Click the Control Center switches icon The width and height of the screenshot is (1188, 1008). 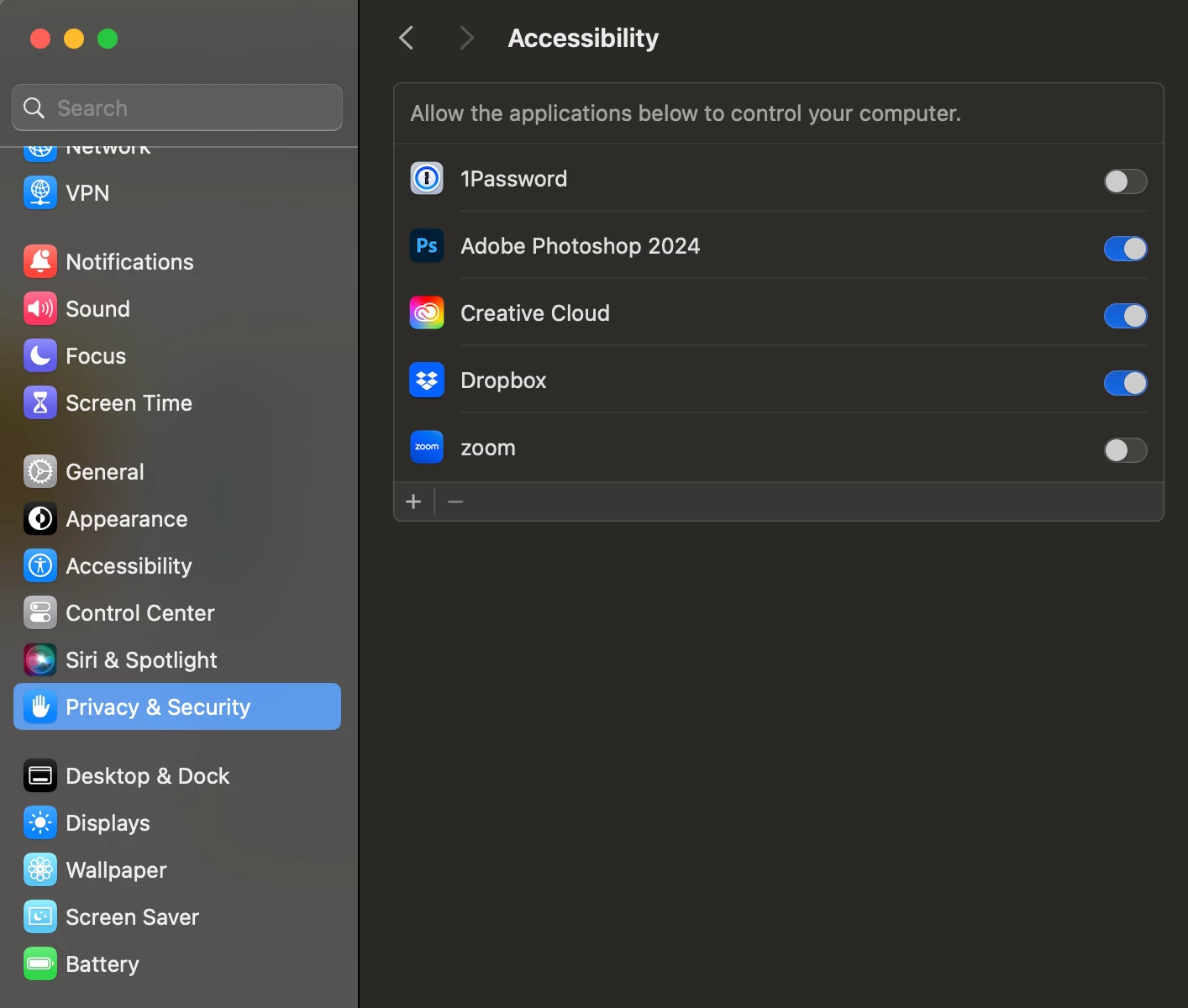(40, 612)
